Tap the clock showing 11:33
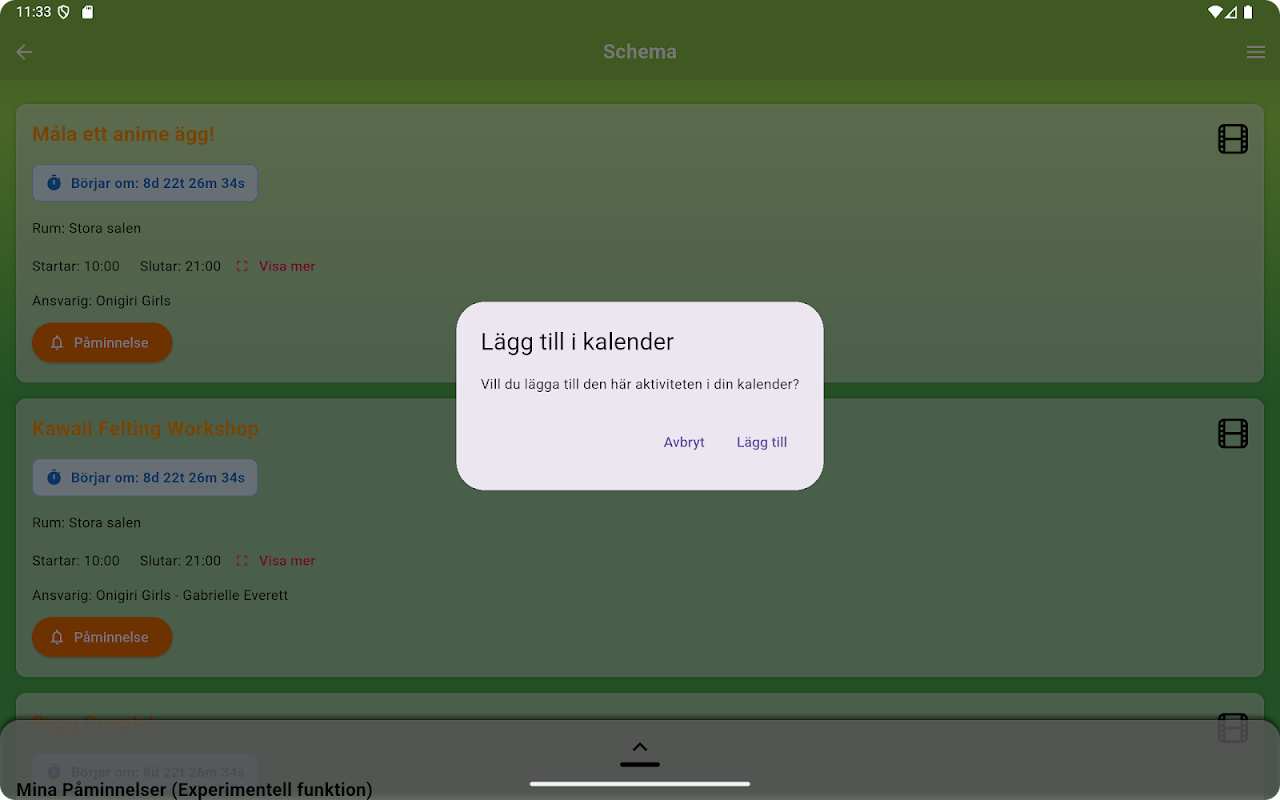Viewport: 1280px width, 800px height. pos(33,12)
